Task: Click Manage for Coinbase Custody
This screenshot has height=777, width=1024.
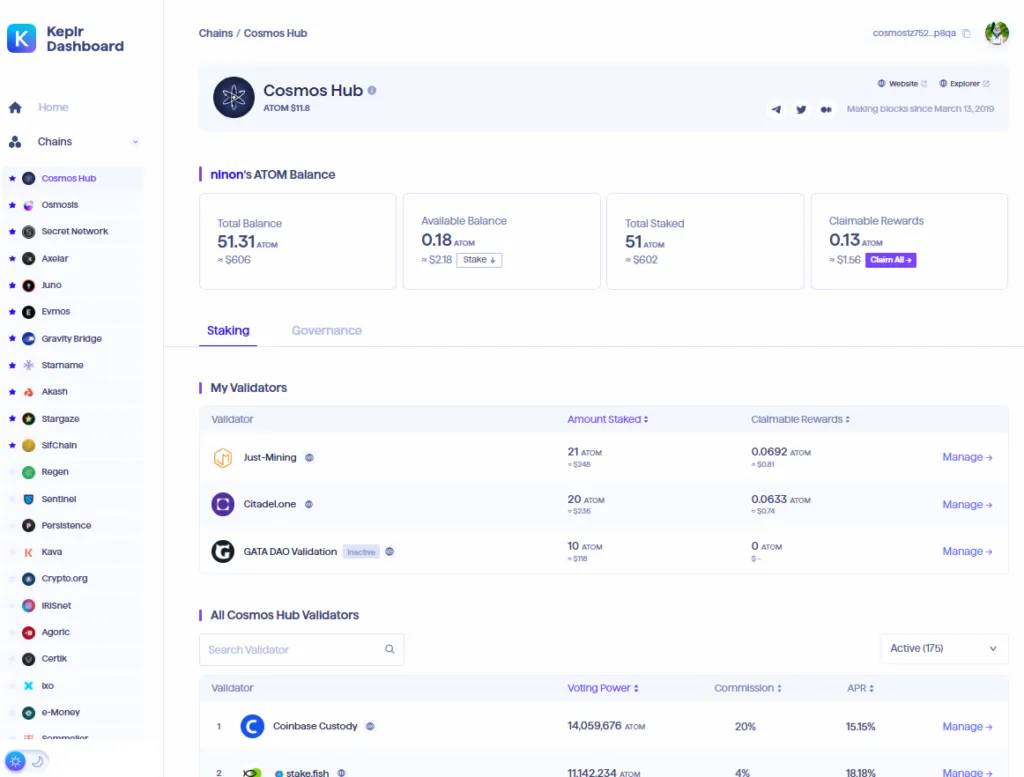Action: pos(967,727)
